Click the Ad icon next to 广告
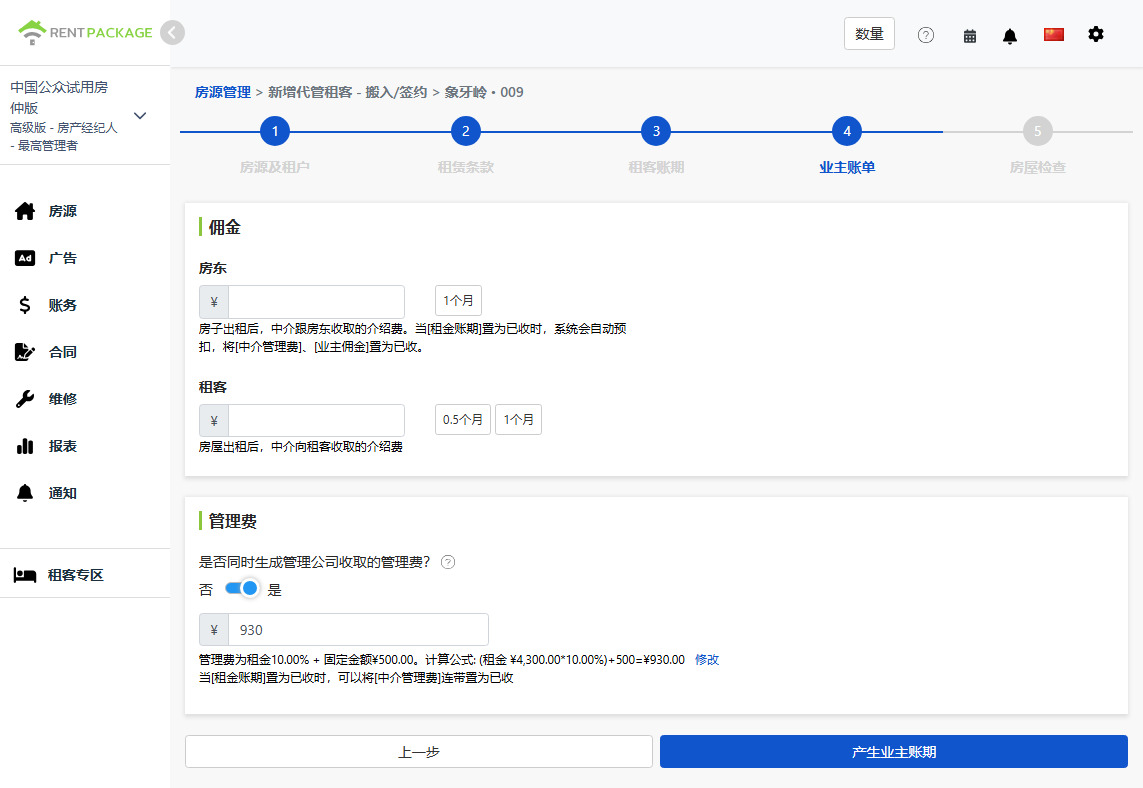 click(x=25, y=258)
